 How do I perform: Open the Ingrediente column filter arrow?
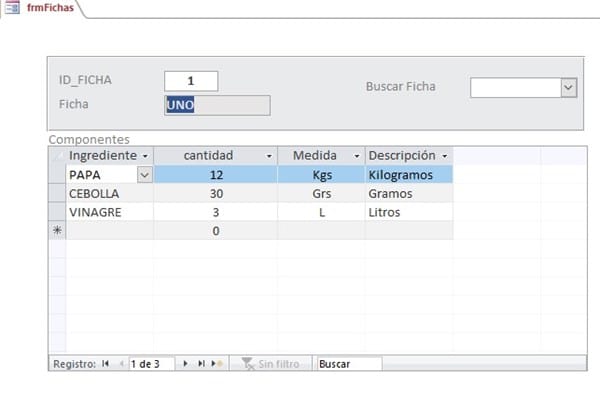click(146, 157)
